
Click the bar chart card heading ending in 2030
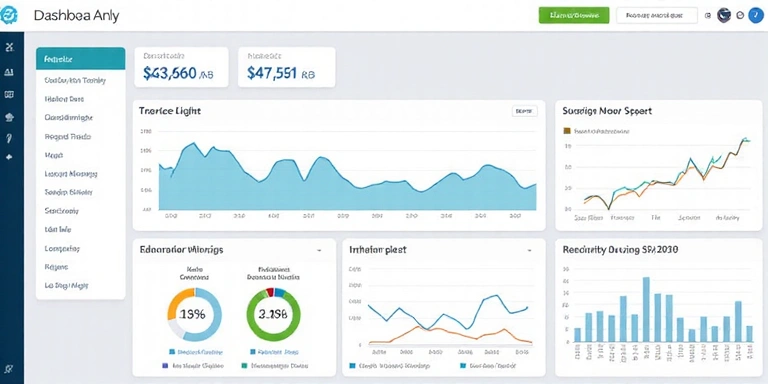click(620, 250)
